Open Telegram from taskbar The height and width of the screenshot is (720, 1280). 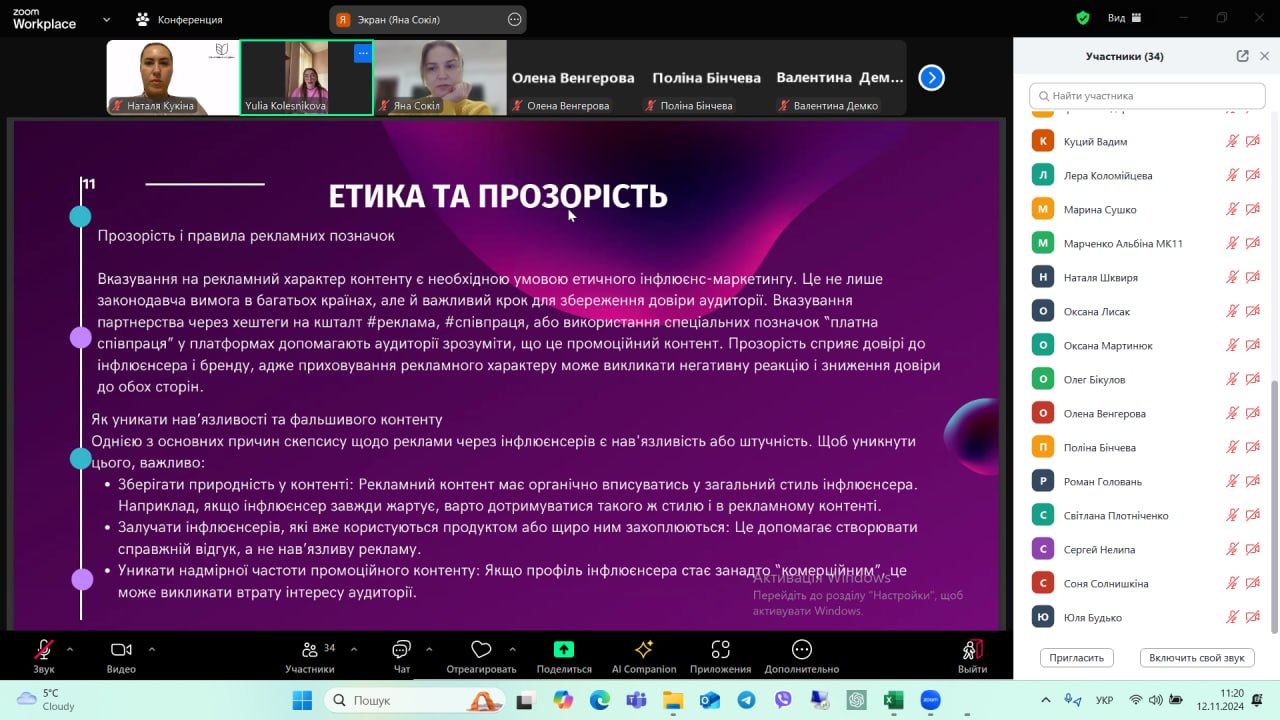[x=746, y=700]
